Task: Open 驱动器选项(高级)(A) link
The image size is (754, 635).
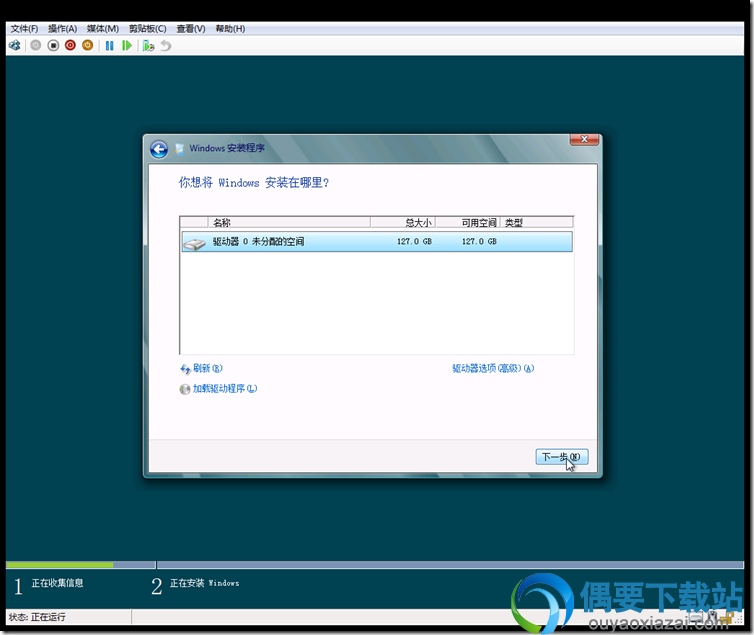Action: pyautogui.click(x=493, y=368)
